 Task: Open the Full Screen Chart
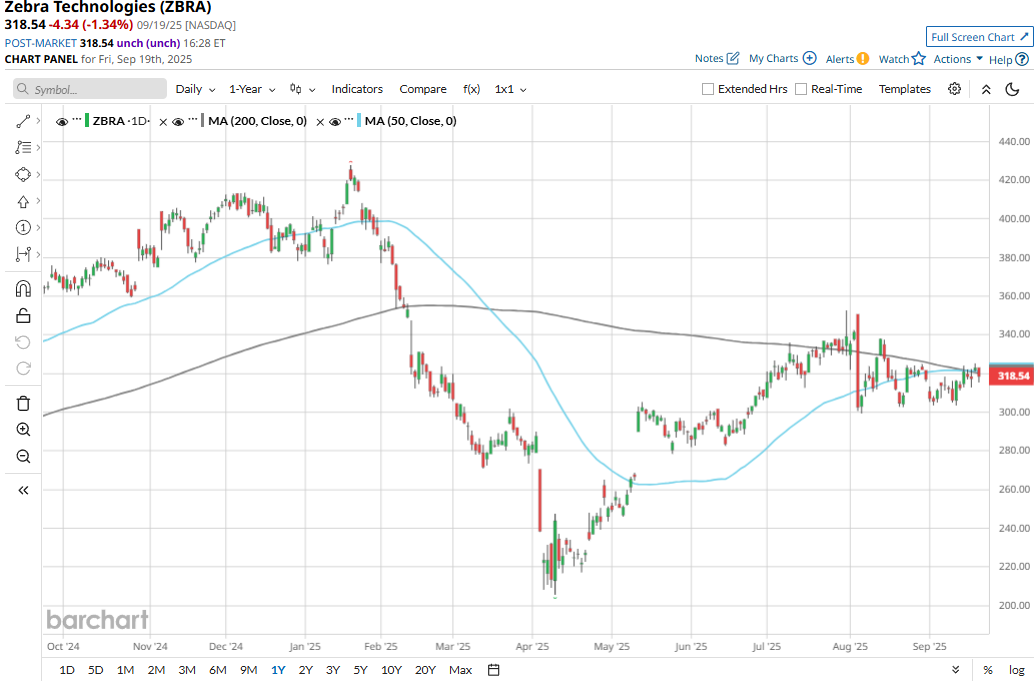pyautogui.click(x=979, y=37)
